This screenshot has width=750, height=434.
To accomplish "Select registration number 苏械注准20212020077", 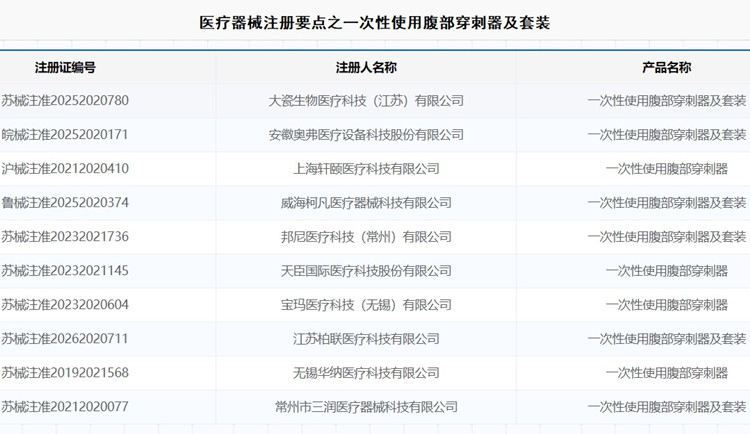I will pyautogui.click(x=65, y=406).
